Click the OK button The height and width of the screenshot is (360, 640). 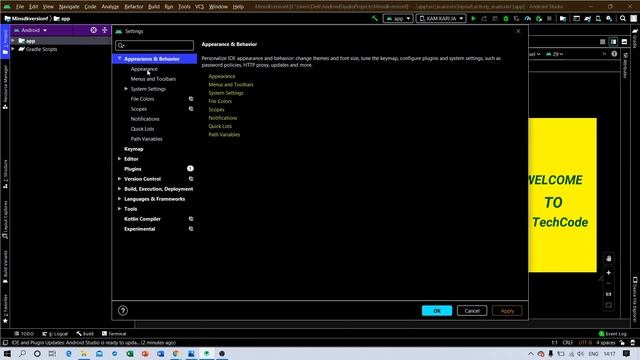coord(437,311)
